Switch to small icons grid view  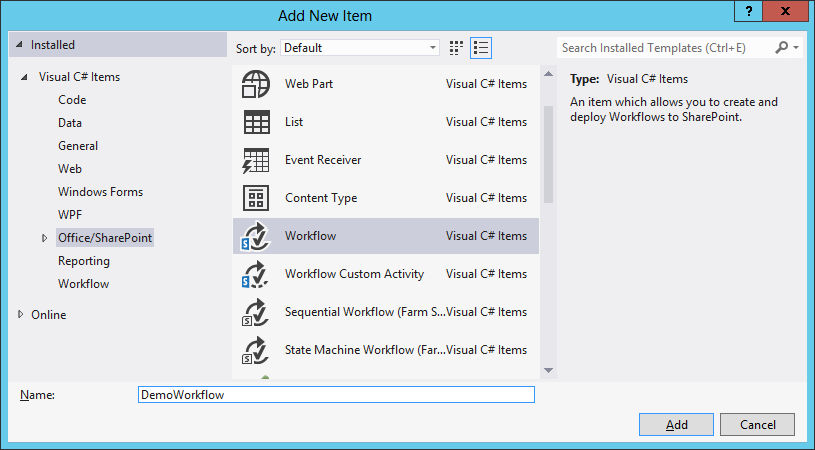[456, 48]
